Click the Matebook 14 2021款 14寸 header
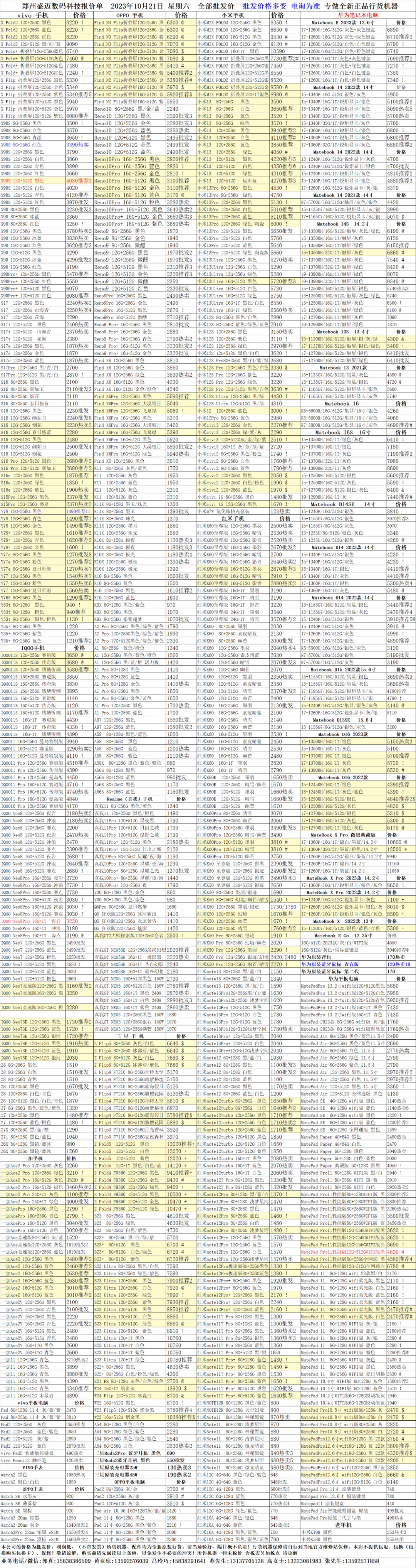This screenshot has height=1568, width=416. [x=343, y=196]
